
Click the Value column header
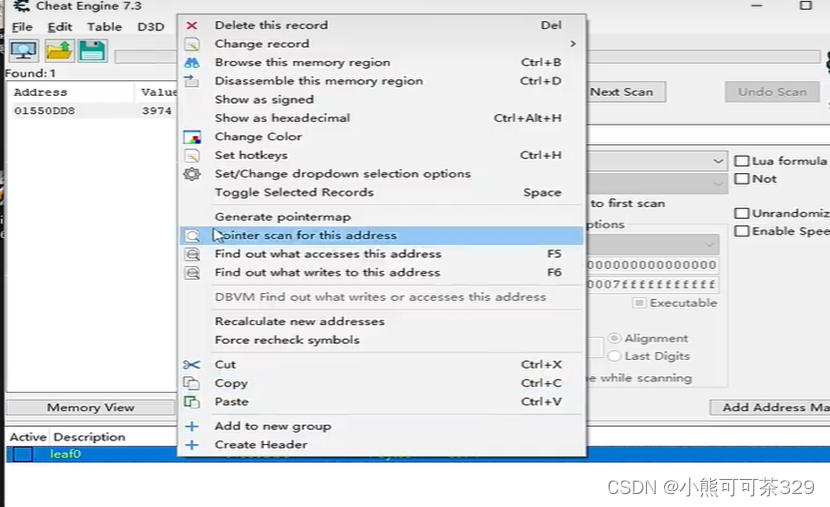coord(158,93)
